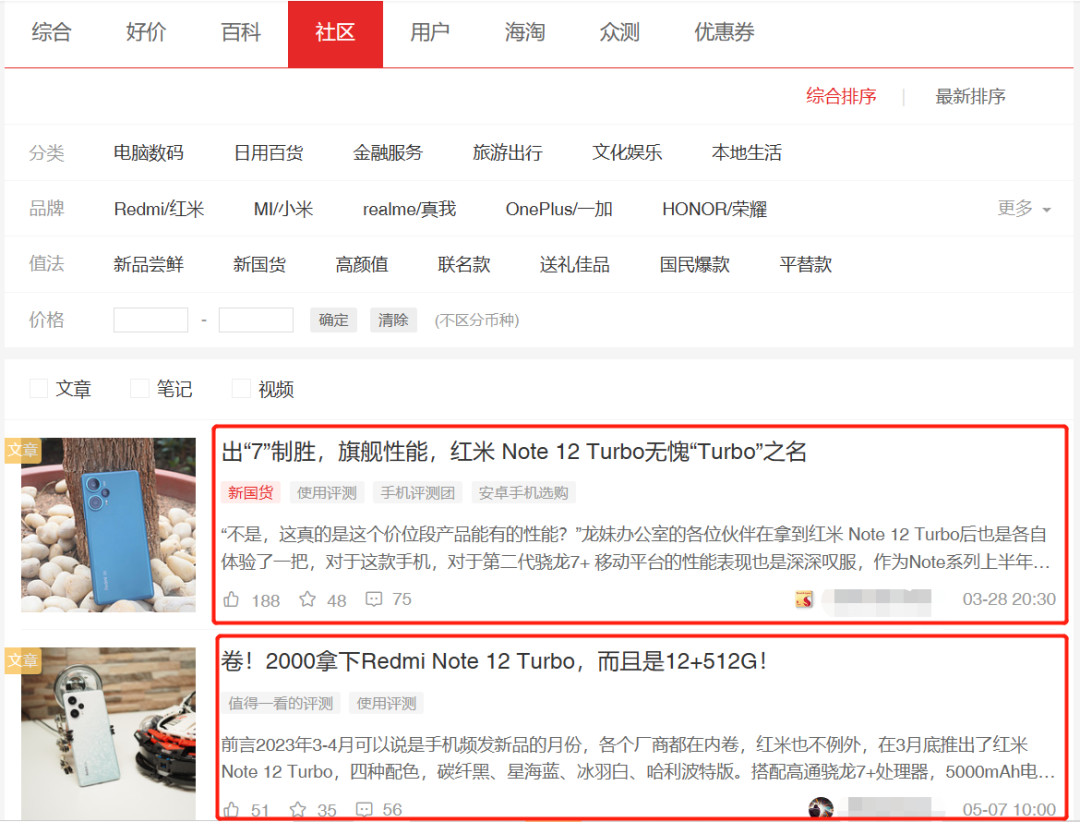
Task: Filter by category 文化娱乐
Action: [x=627, y=152]
